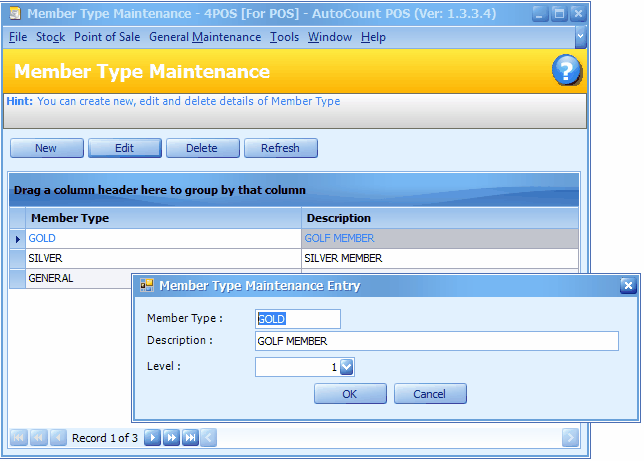
Task: Sort by Member Type column header
Action: tap(163, 218)
